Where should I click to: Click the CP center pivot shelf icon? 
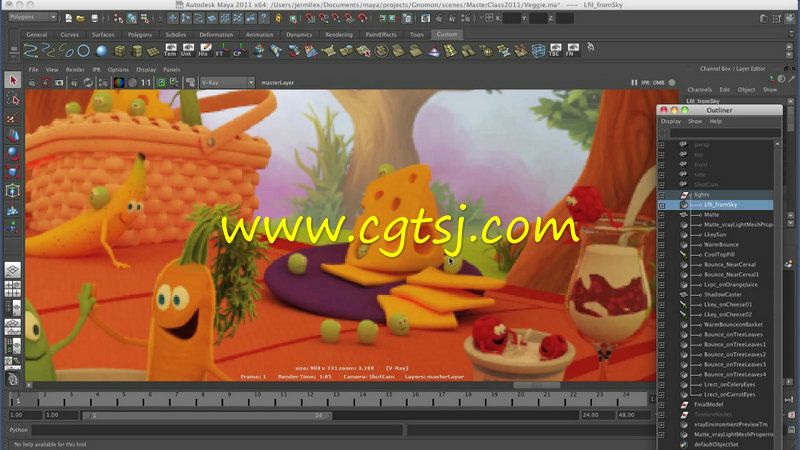[238, 50]
